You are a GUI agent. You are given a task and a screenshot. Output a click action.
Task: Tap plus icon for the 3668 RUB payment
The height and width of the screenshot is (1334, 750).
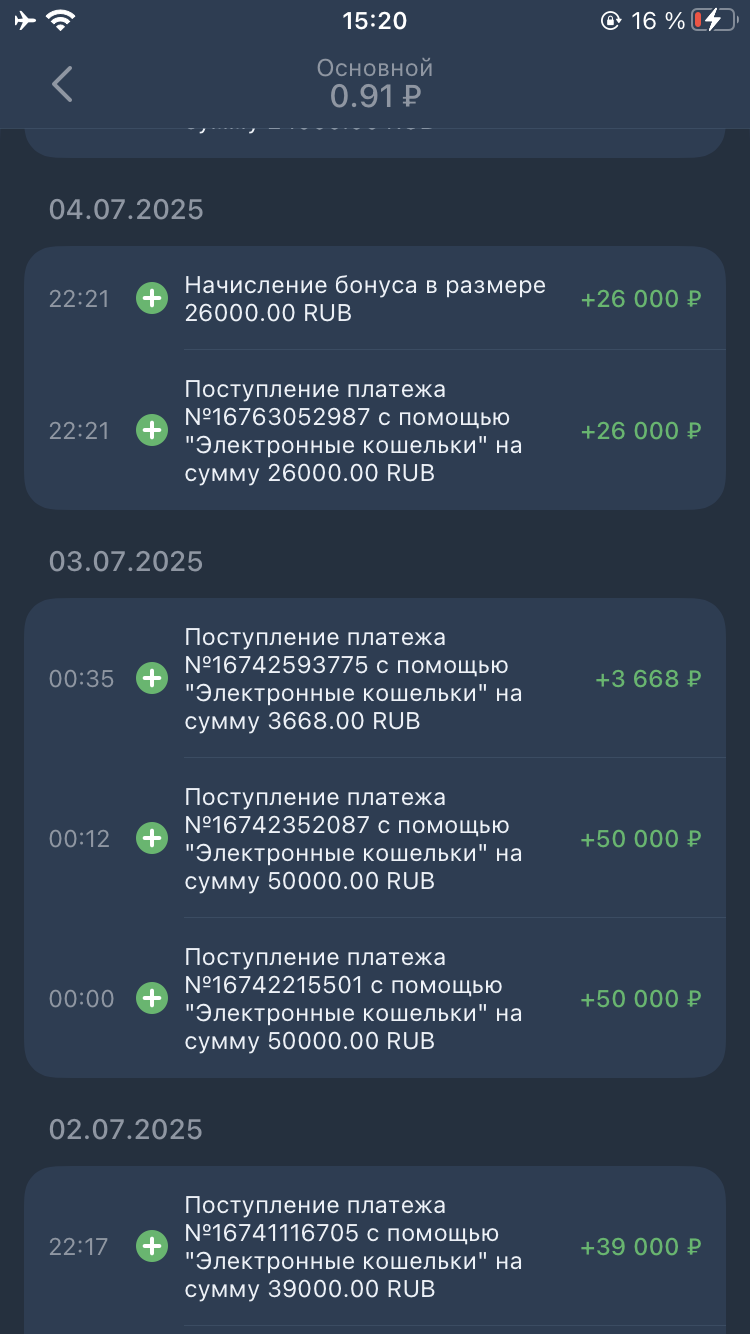[x=152, y=679]
